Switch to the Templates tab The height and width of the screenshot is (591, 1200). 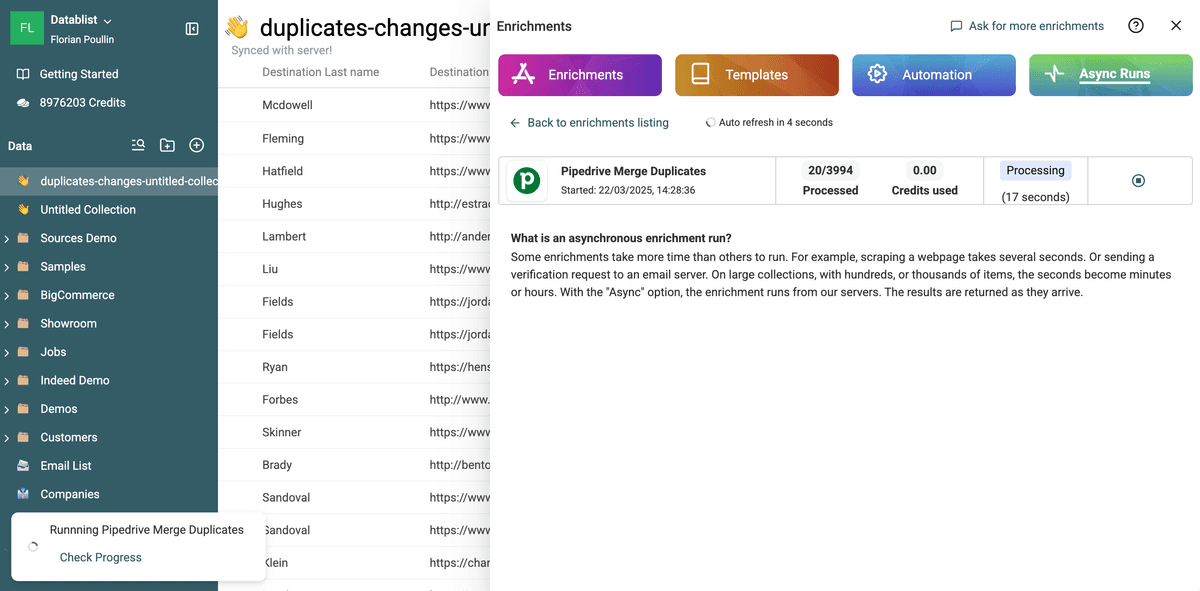(757, 75)
